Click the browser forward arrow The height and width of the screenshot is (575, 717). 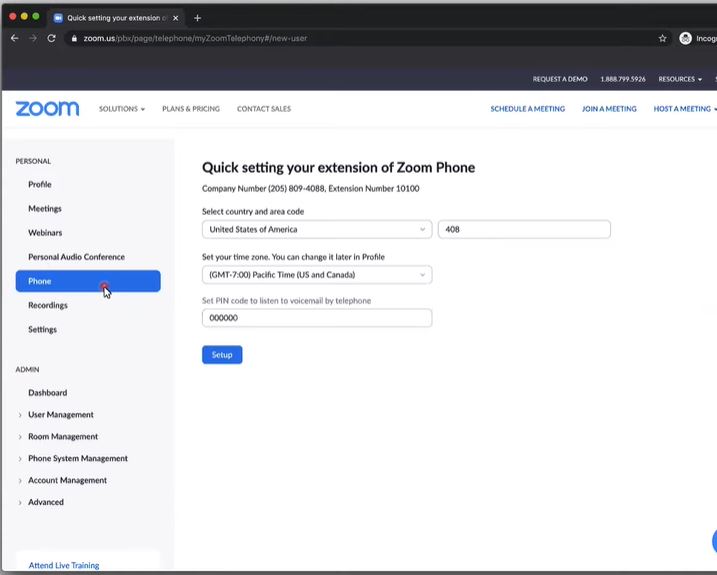[x=33, y=38]
